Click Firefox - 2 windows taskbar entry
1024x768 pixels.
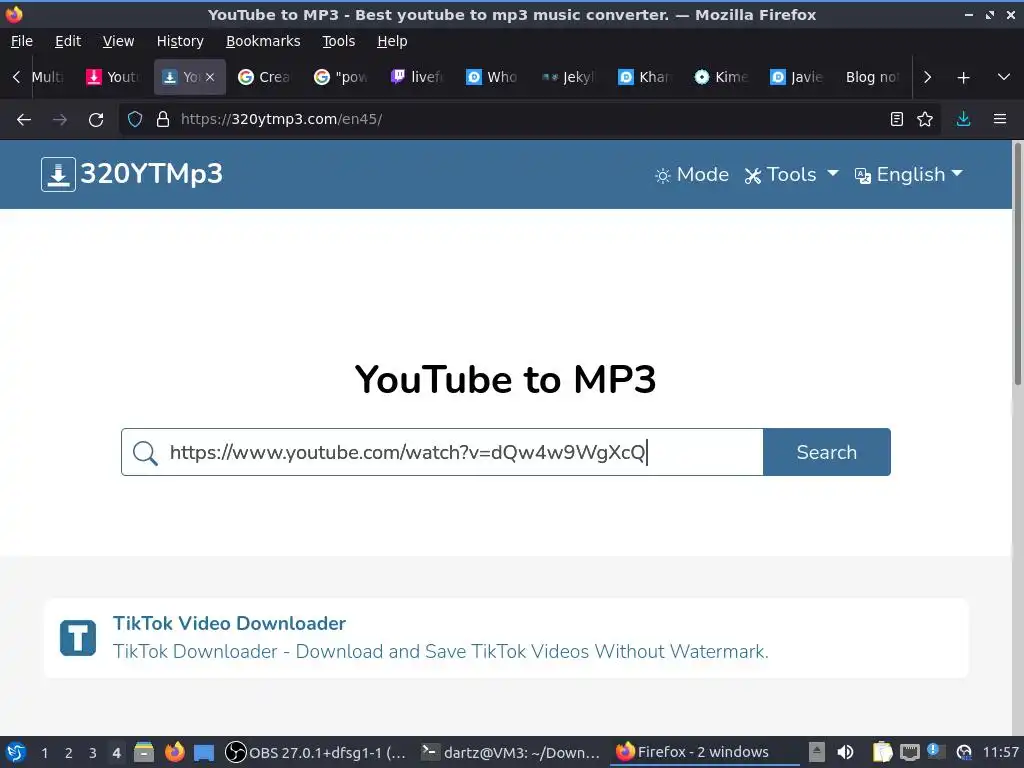704,752
